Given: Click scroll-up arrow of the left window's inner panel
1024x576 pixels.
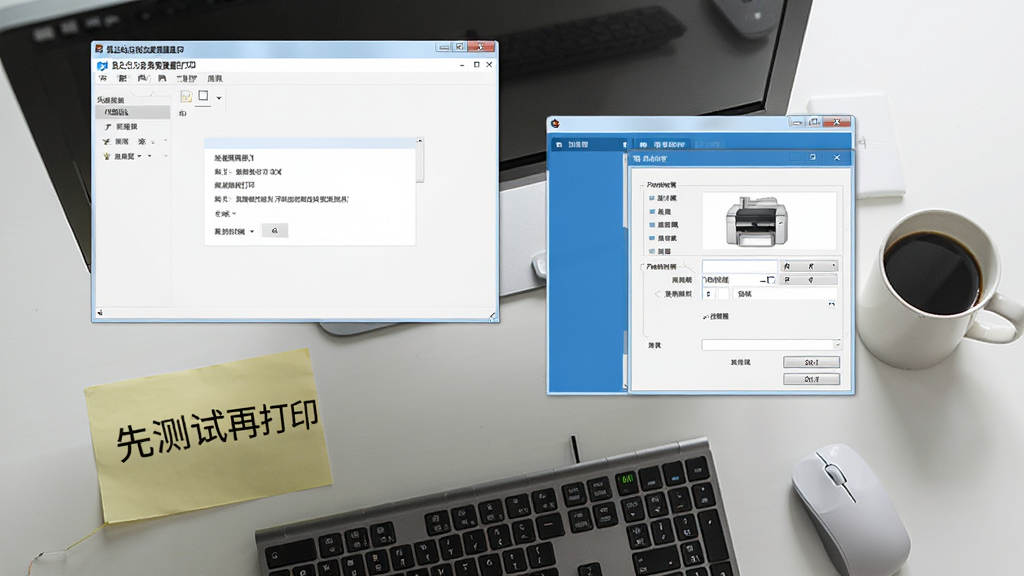Looking at the screenshot, I should (419, 140).
